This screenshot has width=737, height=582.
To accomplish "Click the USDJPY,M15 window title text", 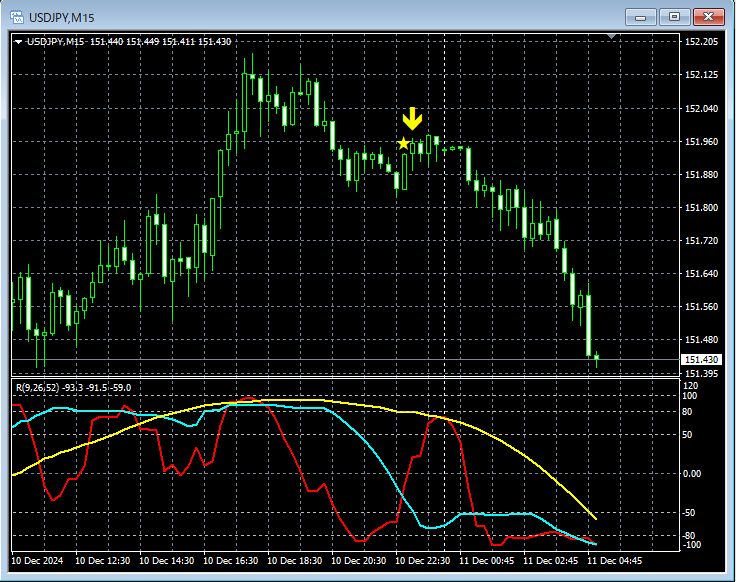I will coord(62,18).
